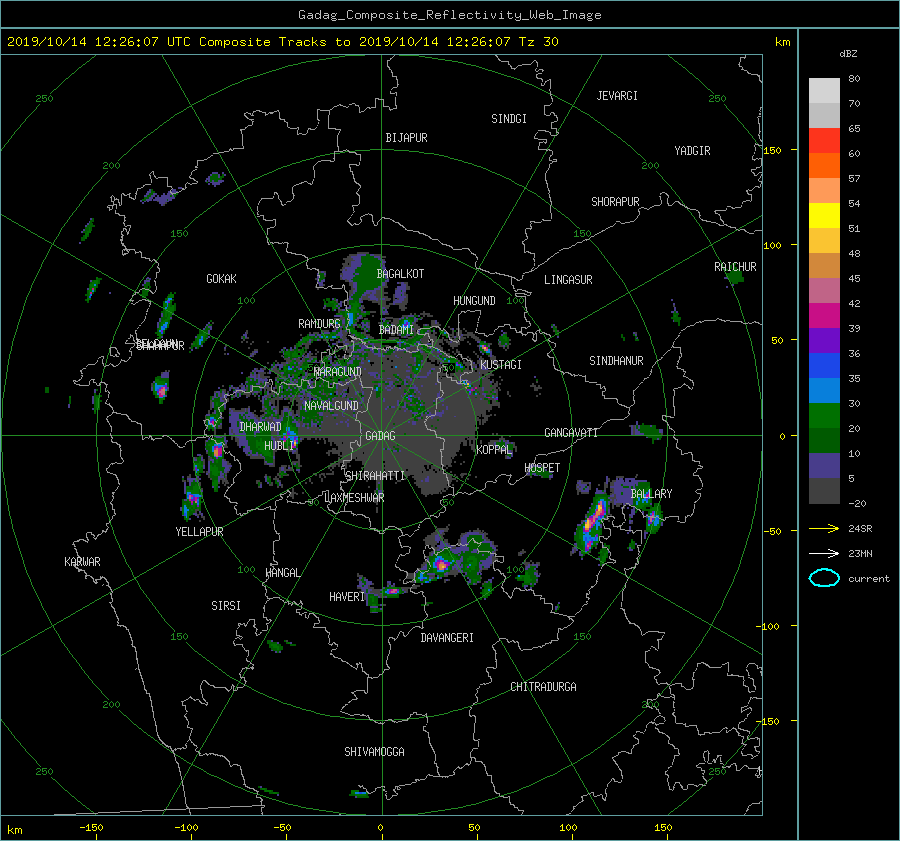Image resolution: width=900 pixels, height=841 pixels.
Task: Select the JEVARGI label
Action: click(x=617, y=96)
